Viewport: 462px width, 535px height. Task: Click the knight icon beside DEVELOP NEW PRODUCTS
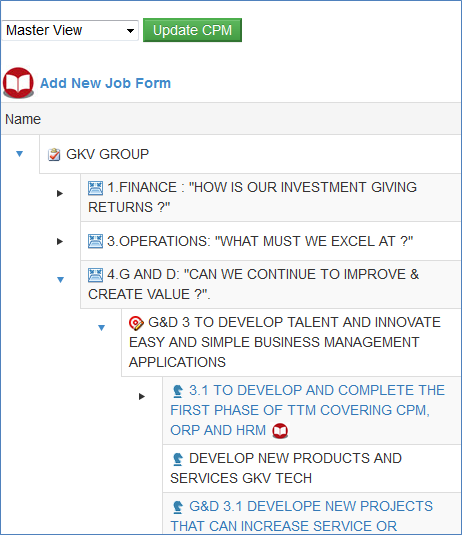(177, 459)
